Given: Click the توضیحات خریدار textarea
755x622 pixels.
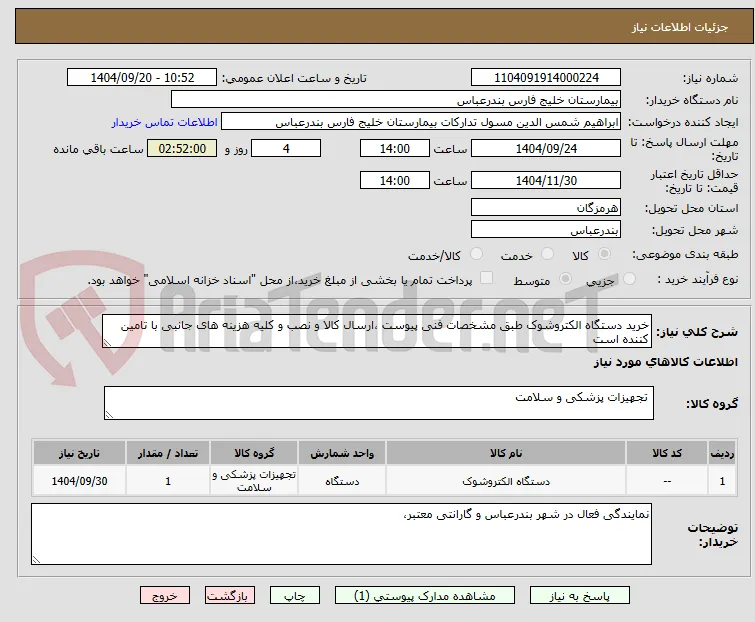Looking at the screenshot, I should (x=341, y=534).
